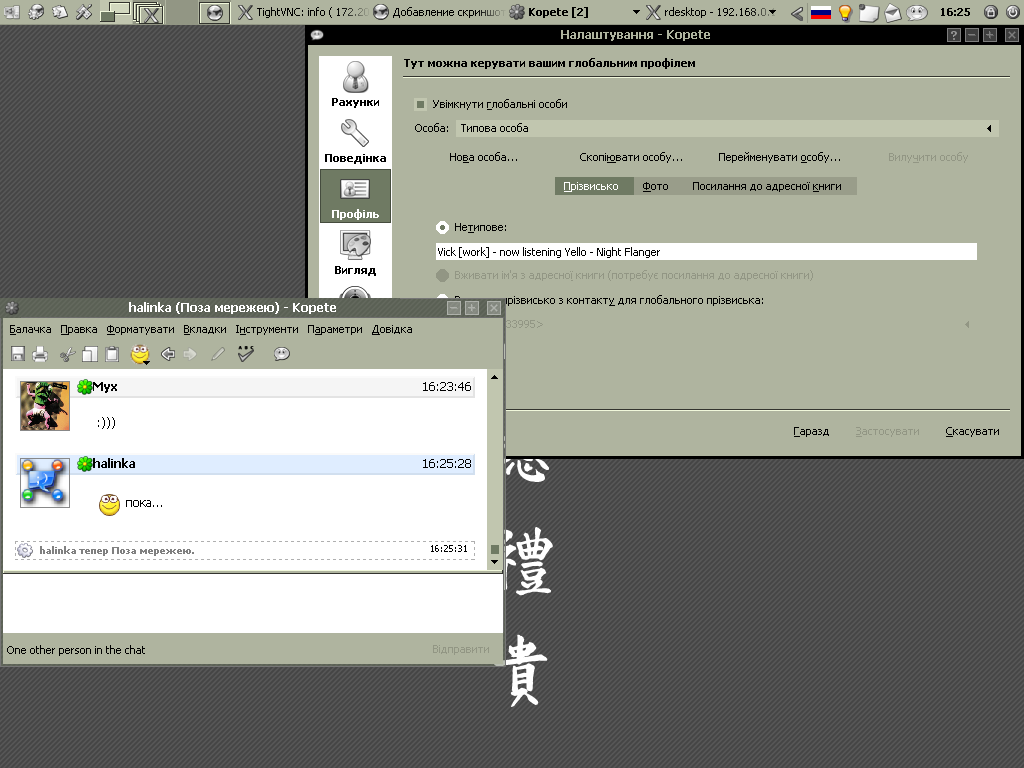Select the Профіль settings section
1024x768 pixels.
[355, 196]
